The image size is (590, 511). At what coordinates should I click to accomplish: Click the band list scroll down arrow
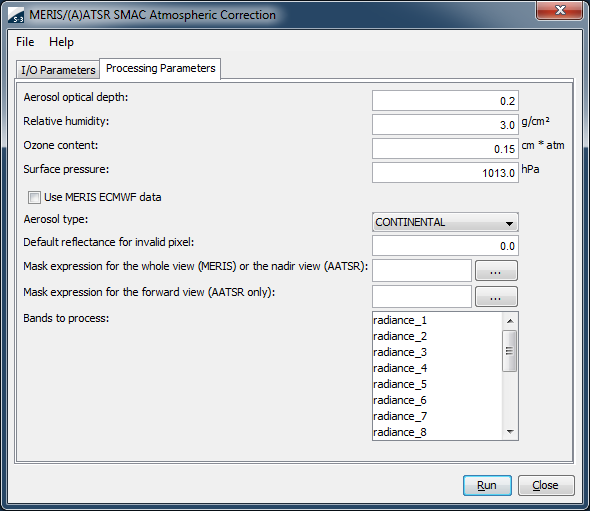point(510,432)
